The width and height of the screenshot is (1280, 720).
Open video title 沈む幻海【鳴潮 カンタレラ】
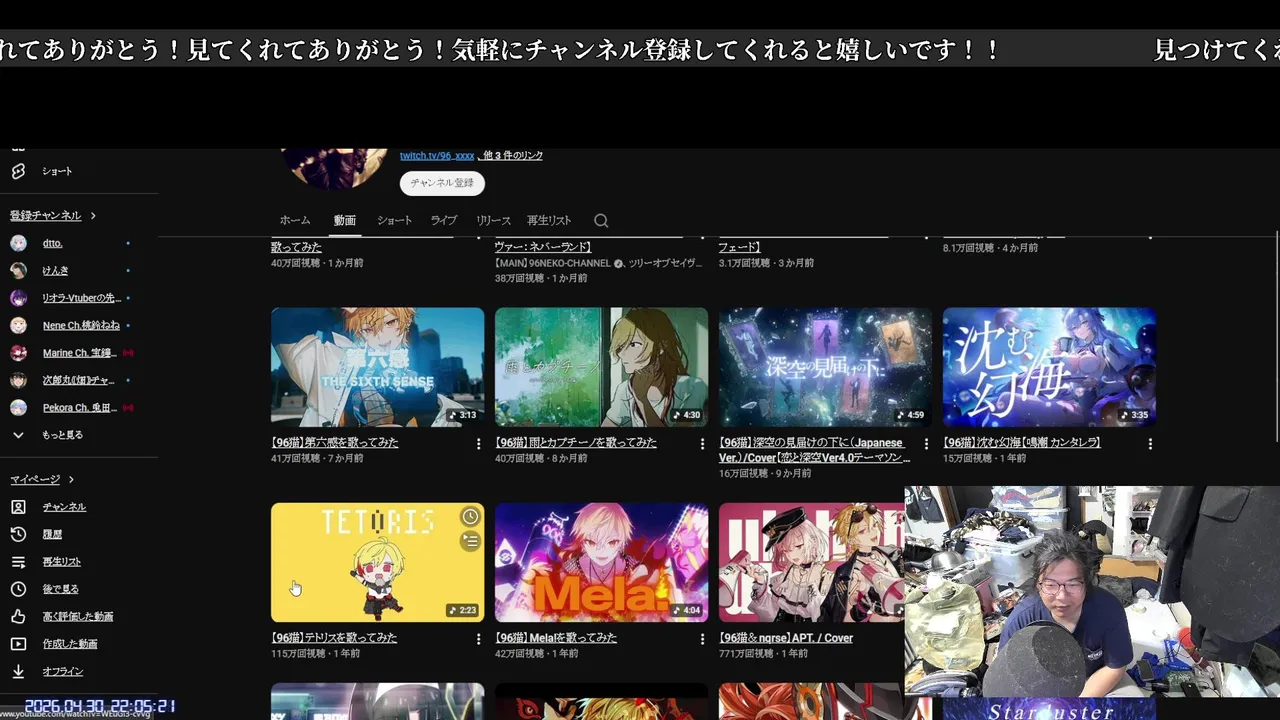1021,442
